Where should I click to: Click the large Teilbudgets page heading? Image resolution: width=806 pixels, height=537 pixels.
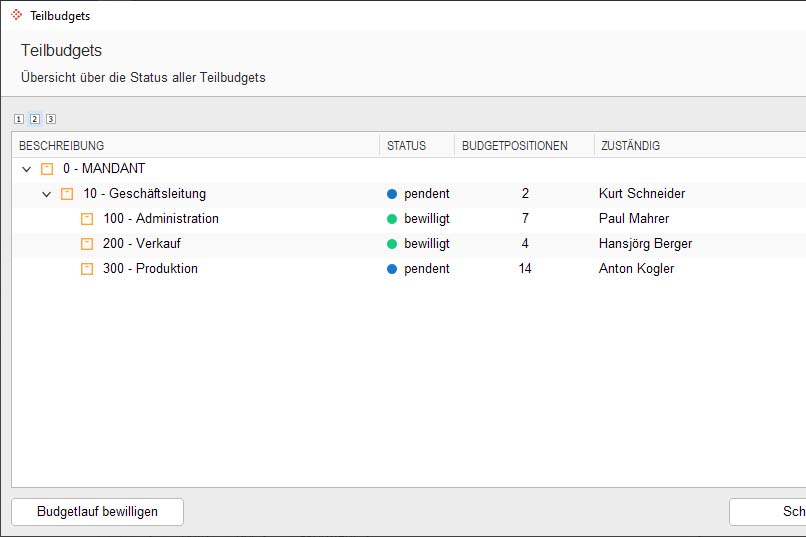(61, 50)
